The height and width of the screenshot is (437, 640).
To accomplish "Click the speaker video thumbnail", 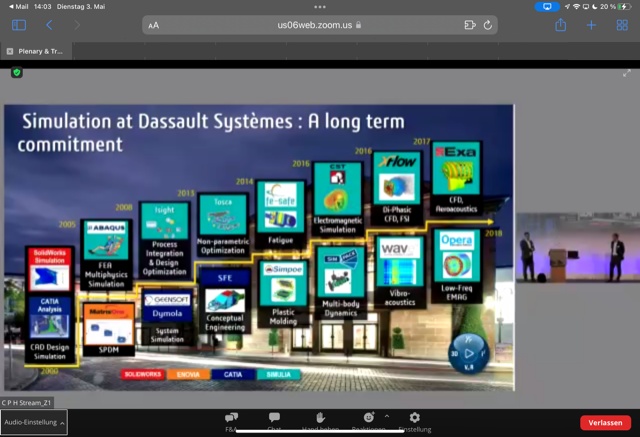I will [578, 248].
